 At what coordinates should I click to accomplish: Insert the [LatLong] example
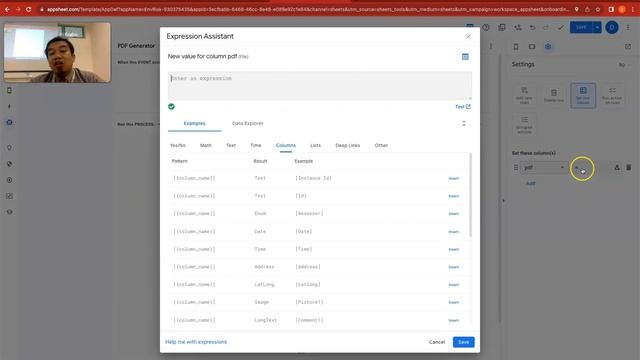(x=453, y=284)
